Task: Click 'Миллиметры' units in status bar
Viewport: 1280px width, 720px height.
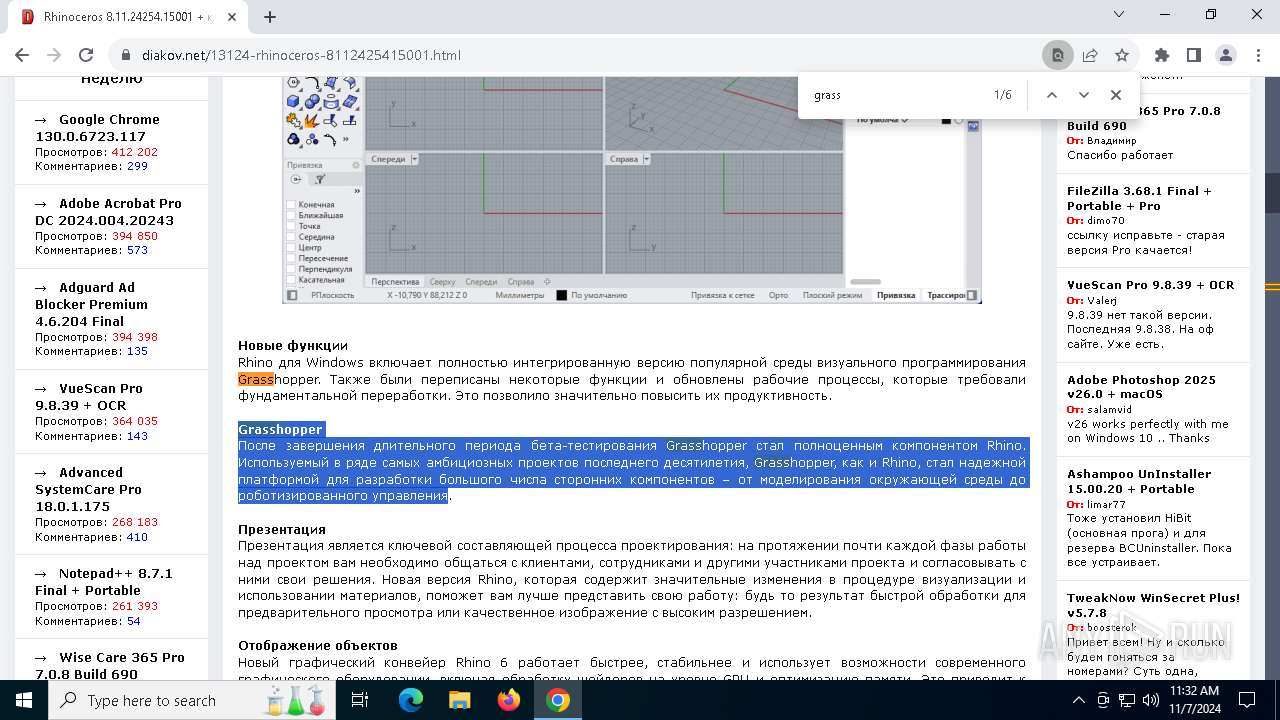Action: pyautogui.click(x=520, y=295)
